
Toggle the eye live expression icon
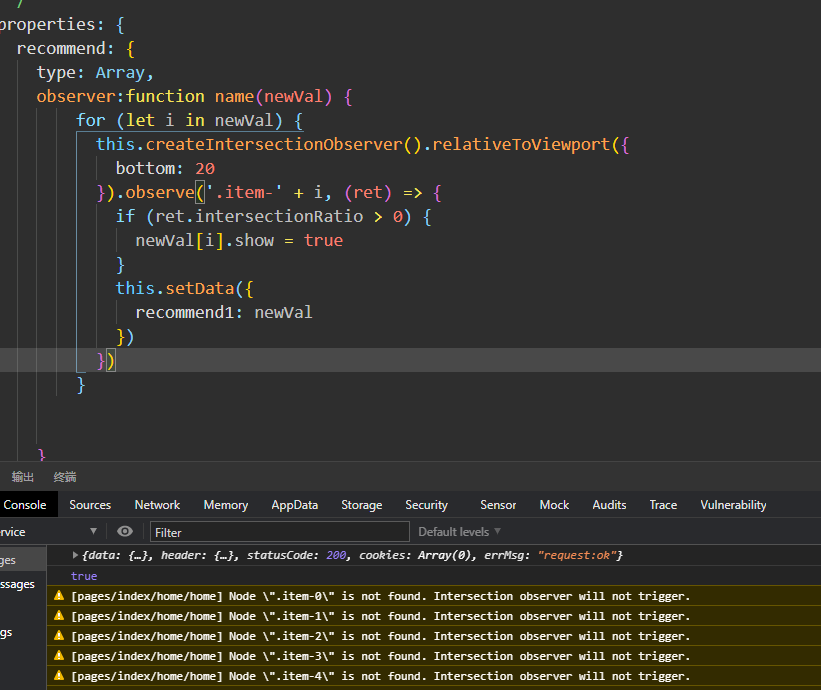click(125, 531)
